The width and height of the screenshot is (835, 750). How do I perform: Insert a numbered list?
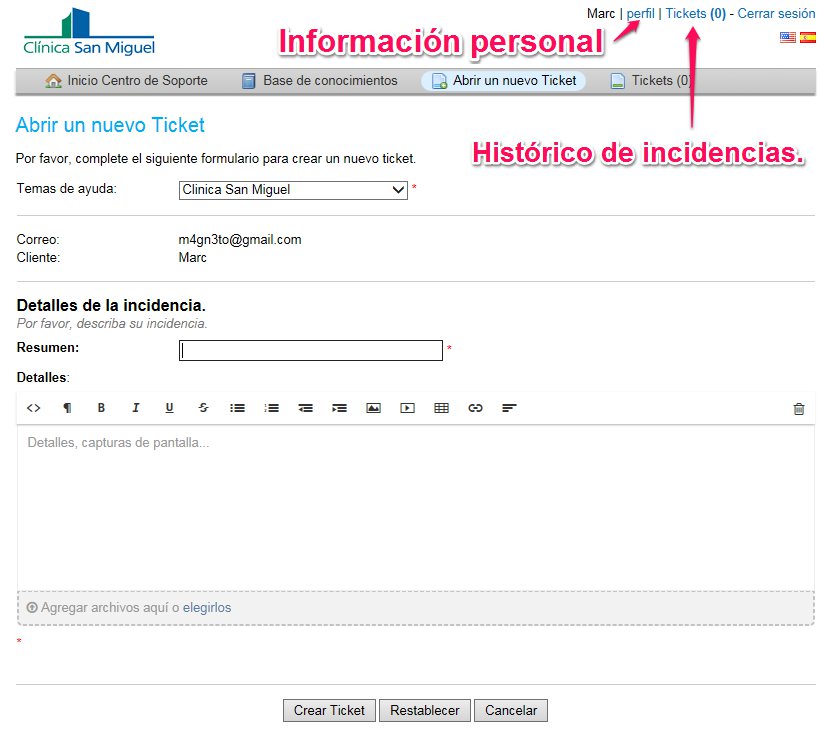click(x=271, y=408)
